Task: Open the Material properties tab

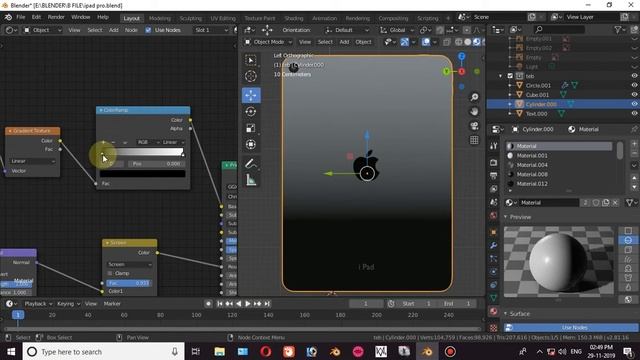Action: click(493, 311)
